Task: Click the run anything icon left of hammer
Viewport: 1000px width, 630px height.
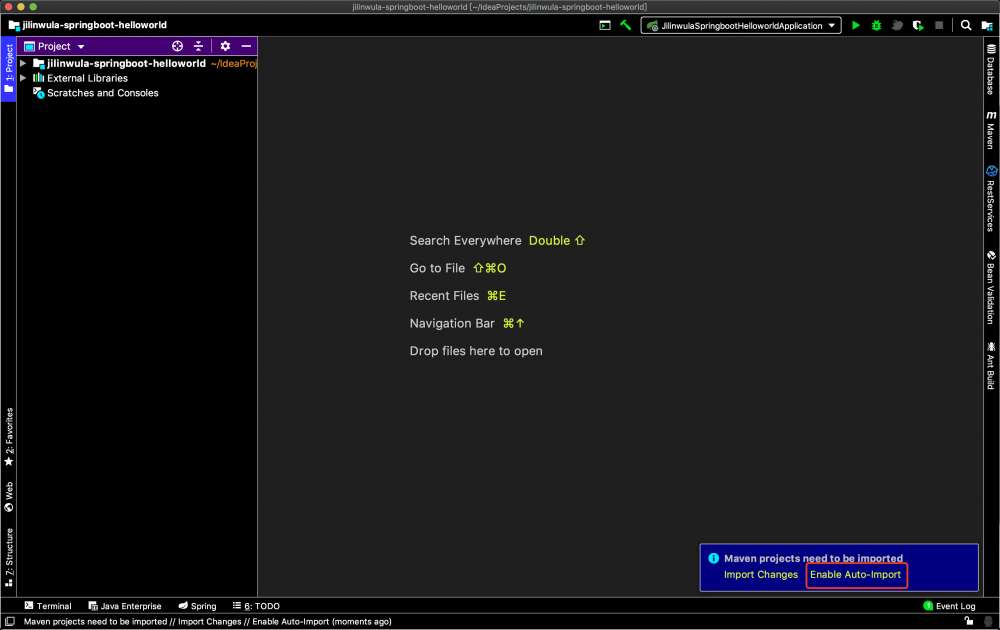Action: click(605, 26)
